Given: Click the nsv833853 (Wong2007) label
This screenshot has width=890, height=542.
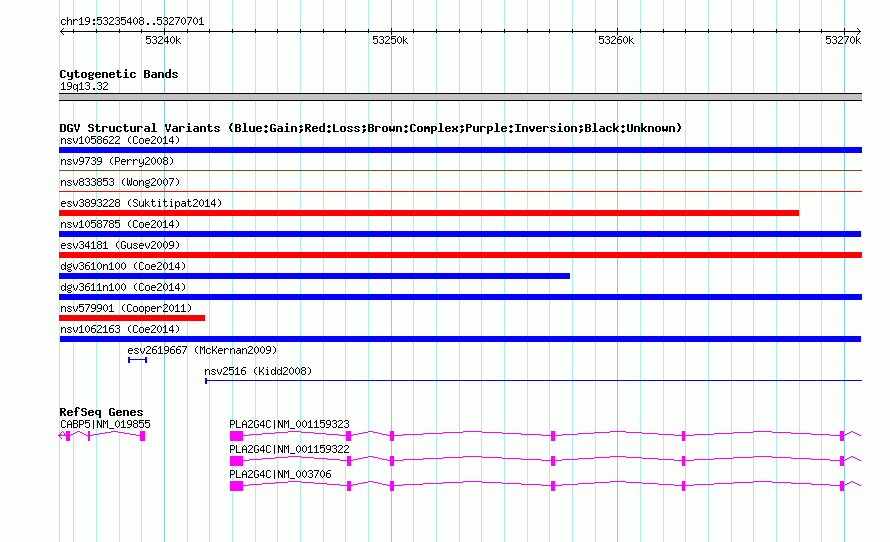Looking at the screenshot, I should 120,182.
